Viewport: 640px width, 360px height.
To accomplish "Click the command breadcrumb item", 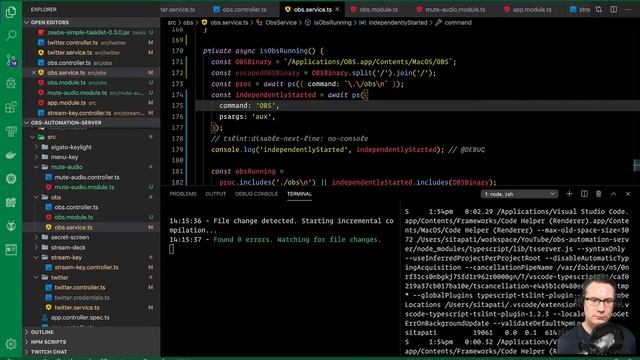I will (458, 23).
